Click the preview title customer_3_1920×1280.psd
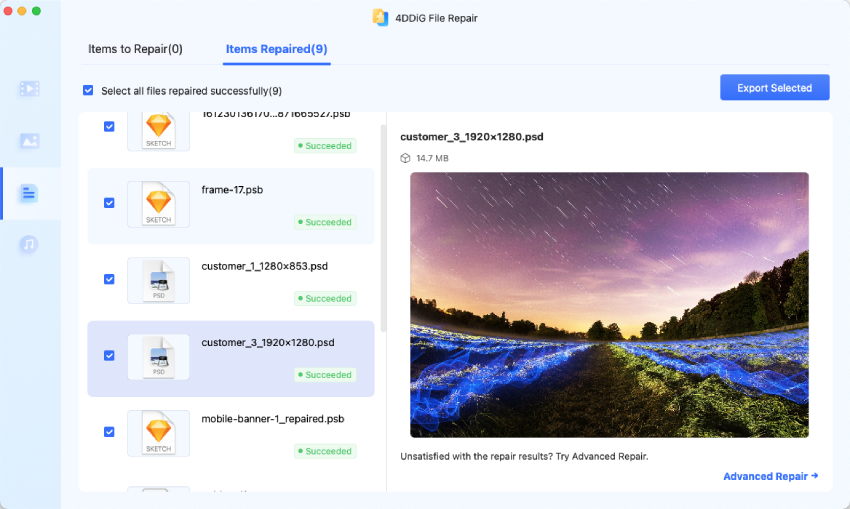Image resolution: width=850 pixels, height=509 pixels. 472,137
